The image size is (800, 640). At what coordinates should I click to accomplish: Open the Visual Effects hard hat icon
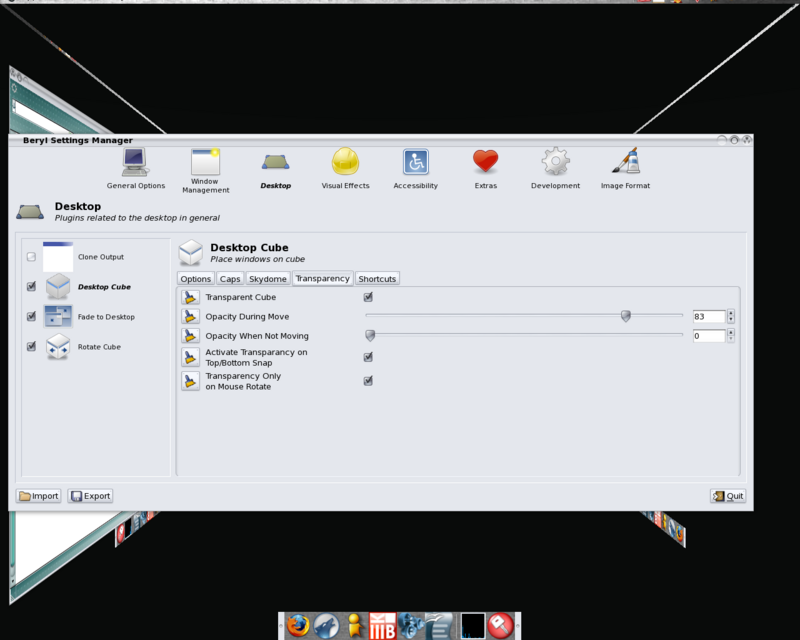pyautogui.click(x=345, y=161)
